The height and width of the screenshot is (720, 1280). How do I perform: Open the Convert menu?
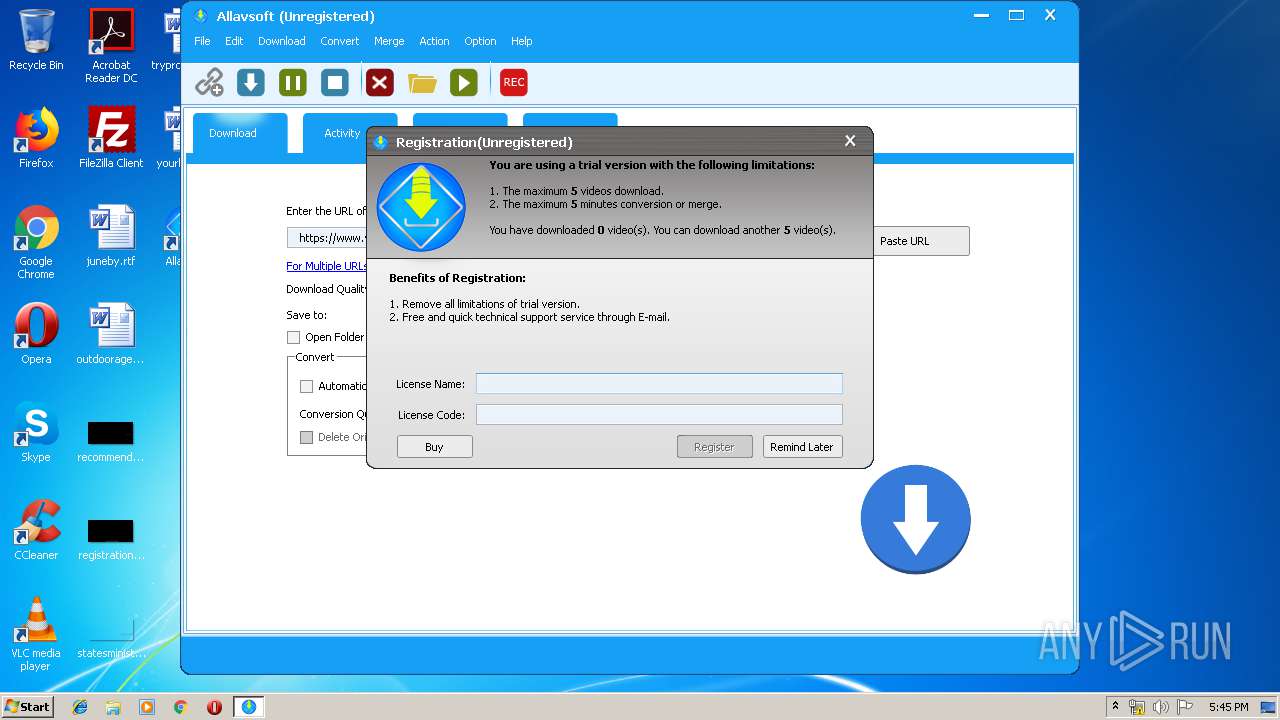click(x=340, y=41)
